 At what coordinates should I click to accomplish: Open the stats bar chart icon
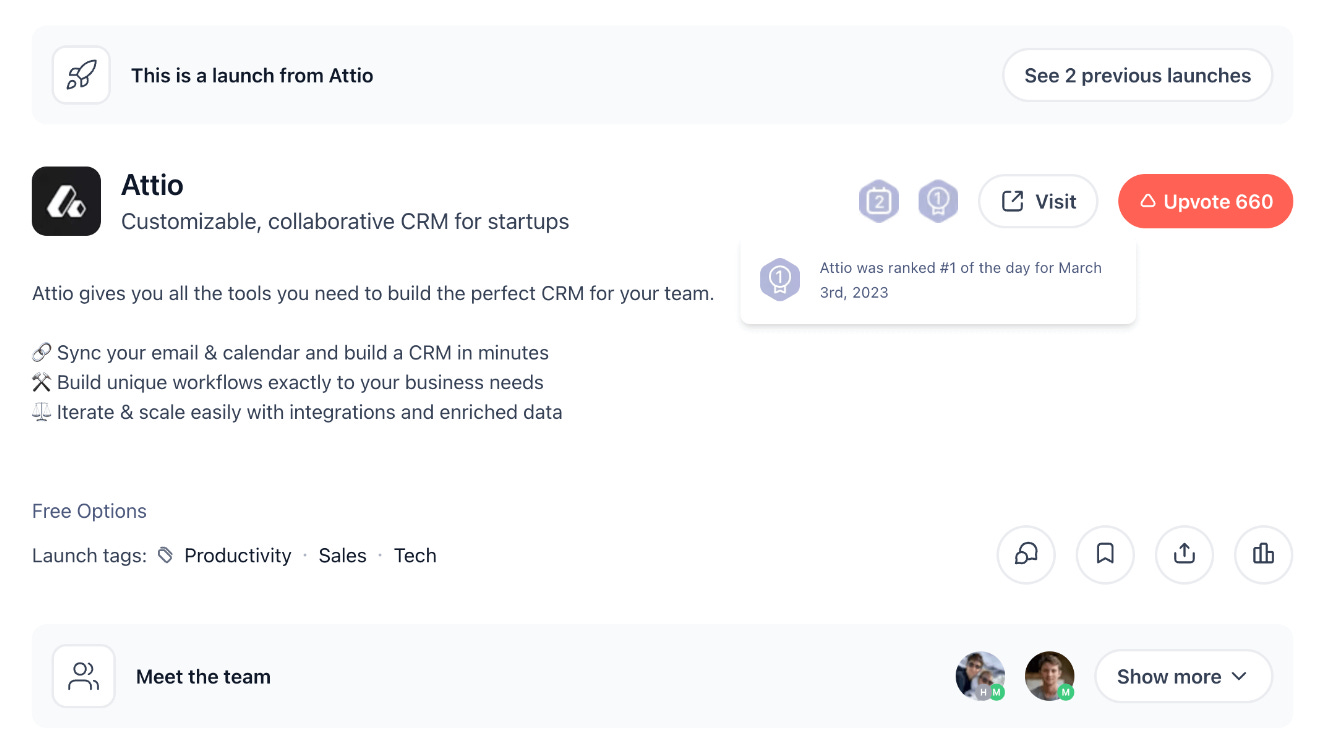click(1264, 554)
